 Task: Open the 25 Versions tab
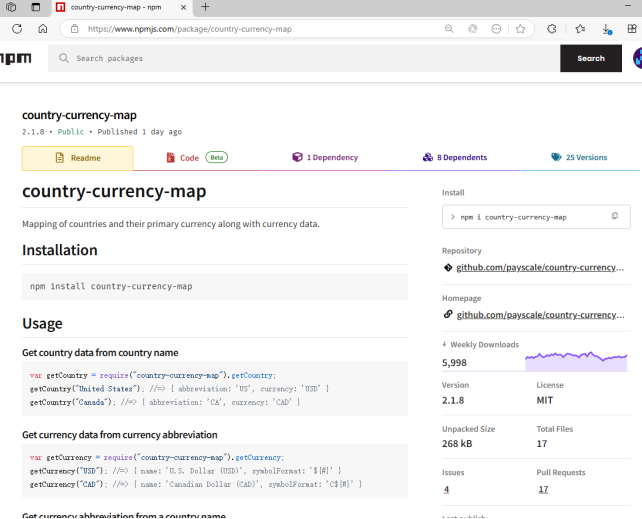[579, 158]
